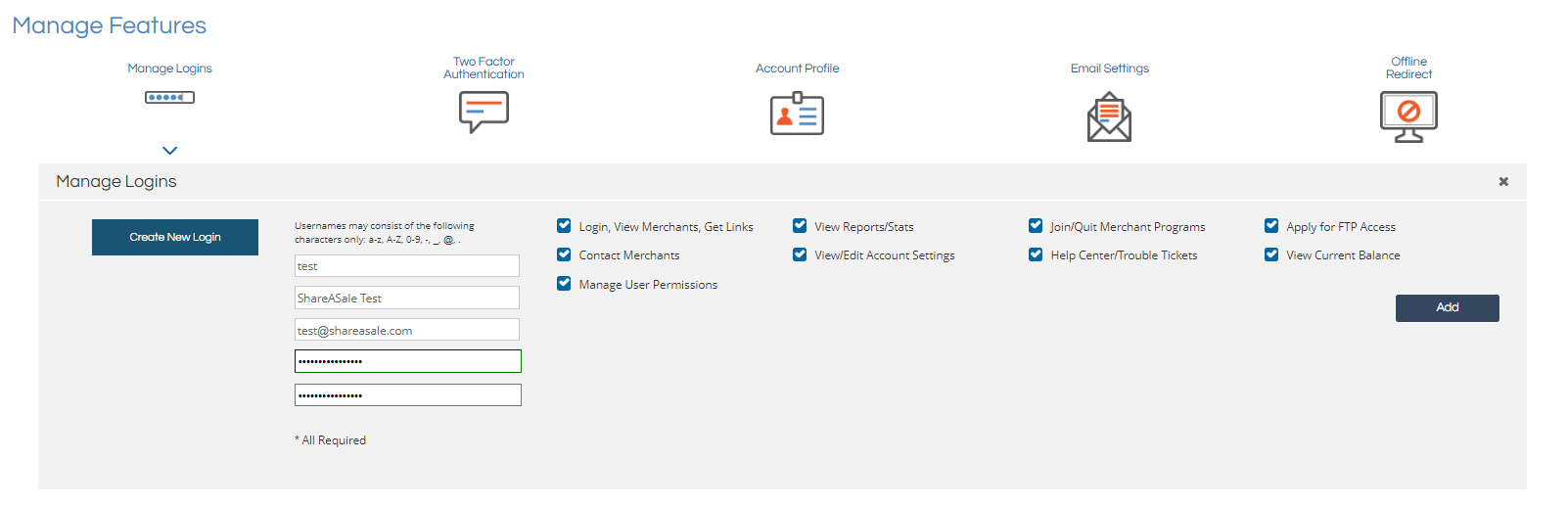Focus the confirm password field
The image size is (1568, 507).
(407, 394)
